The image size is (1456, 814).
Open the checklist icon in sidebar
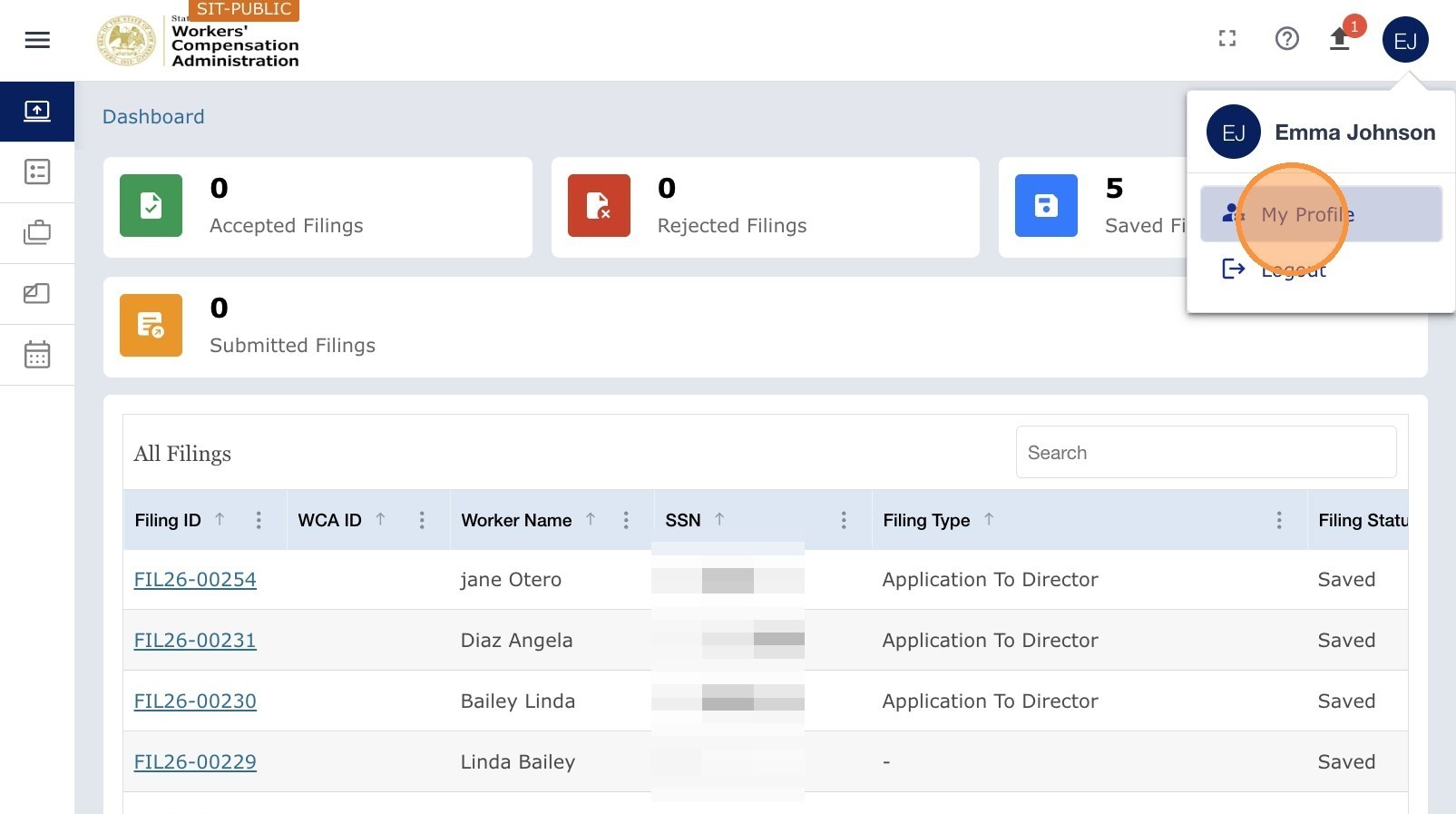[37, 172]
